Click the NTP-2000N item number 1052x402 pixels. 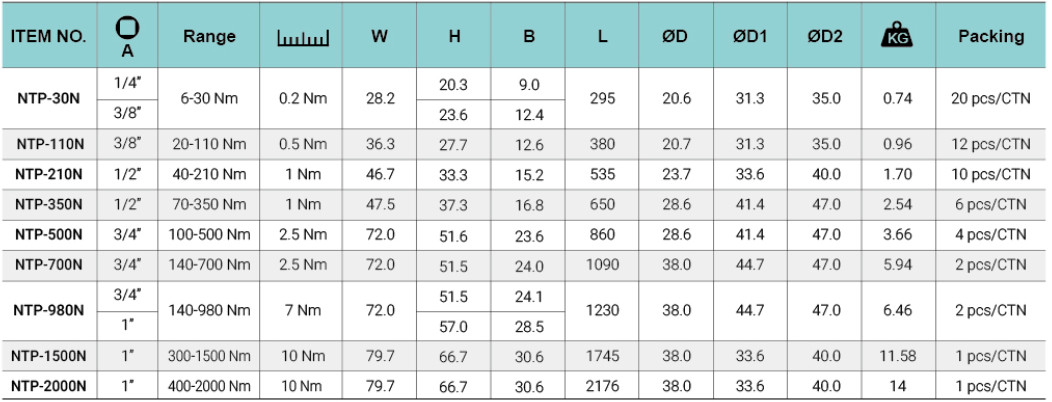coord(50,386)
